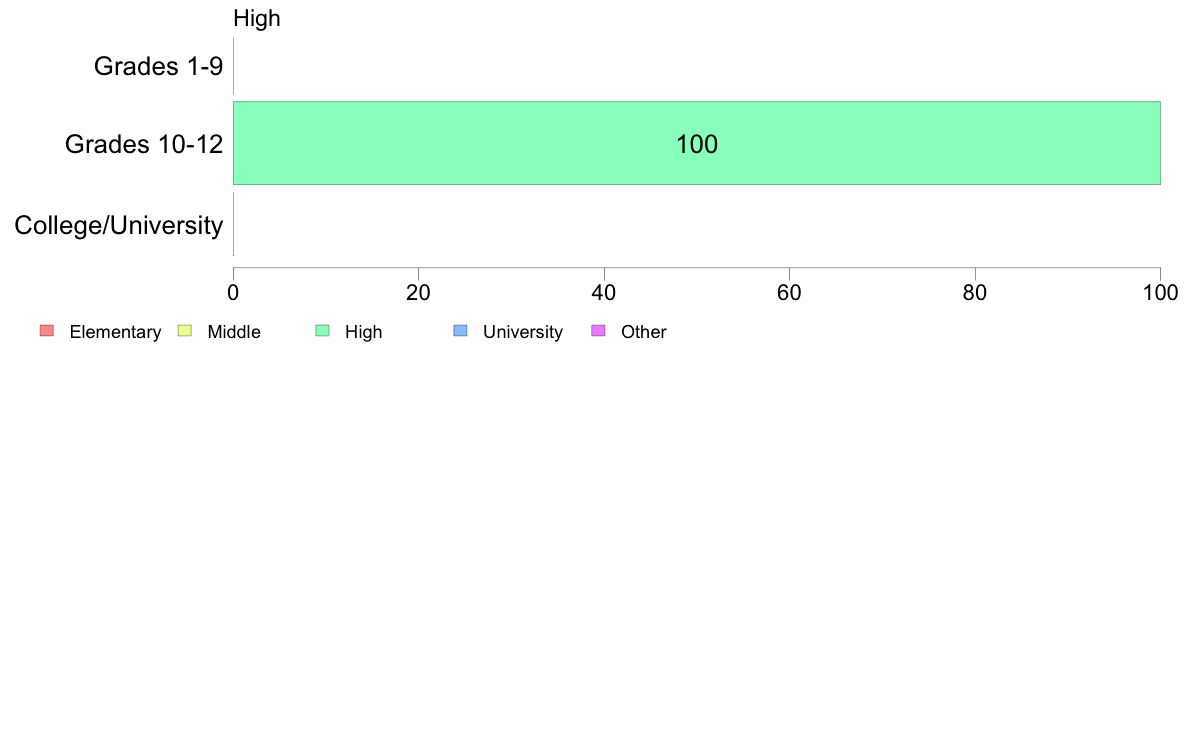Click the Grades 10-12 axis label

[144, 144]
